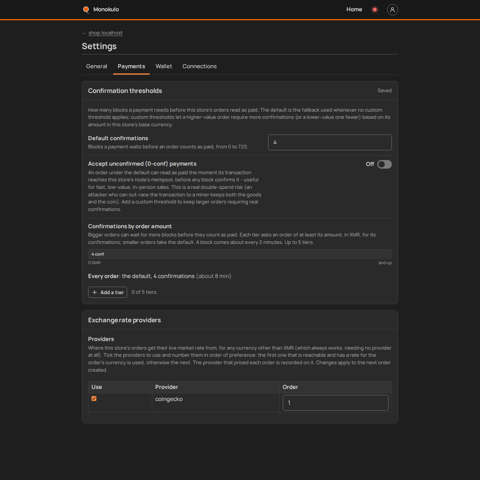
Task: Click the 'Every order' summary line
Action: (159, 276)
